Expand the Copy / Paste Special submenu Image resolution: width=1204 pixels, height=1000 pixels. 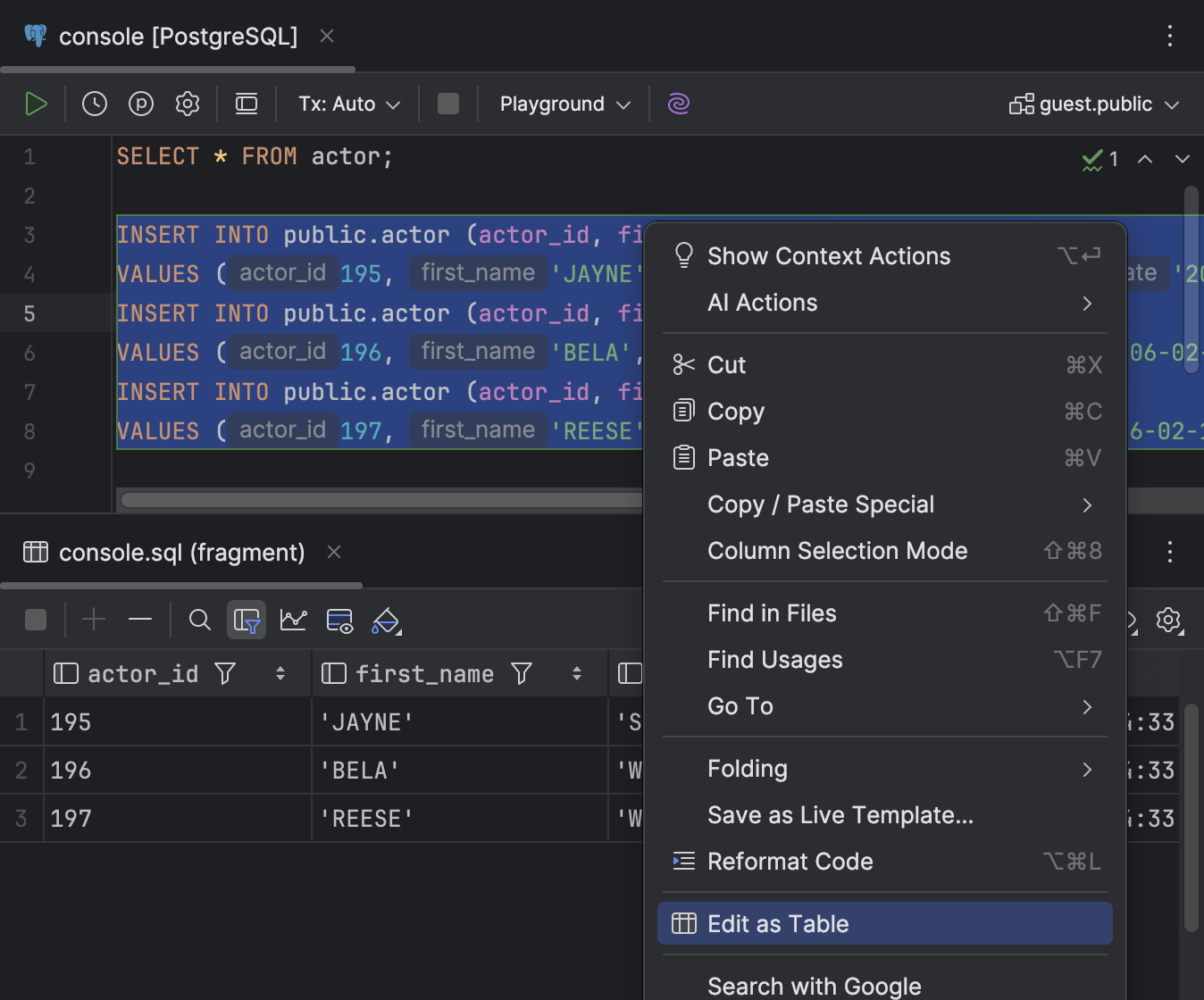click(x=820, y=504)
